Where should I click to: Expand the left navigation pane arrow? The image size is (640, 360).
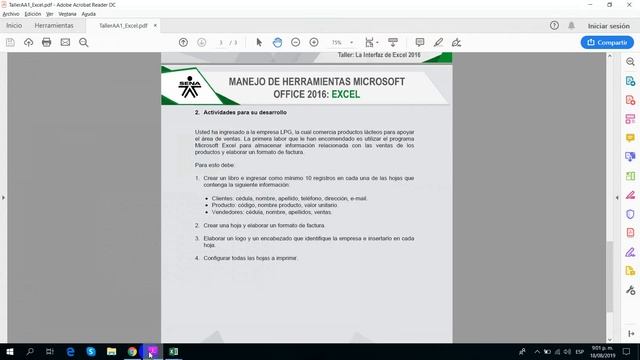(3, 198)
